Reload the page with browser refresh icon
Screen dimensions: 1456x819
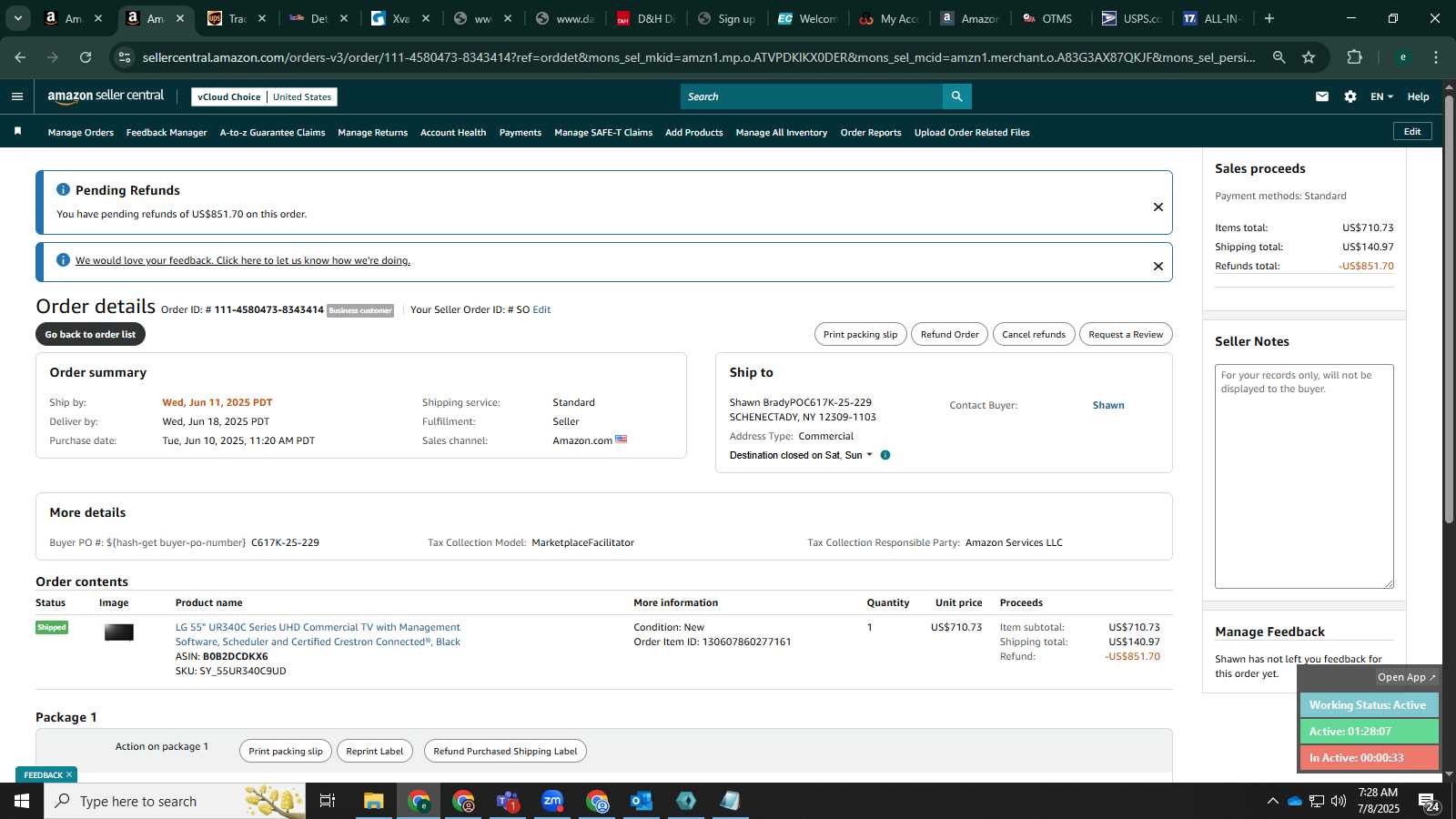[86, 57]
